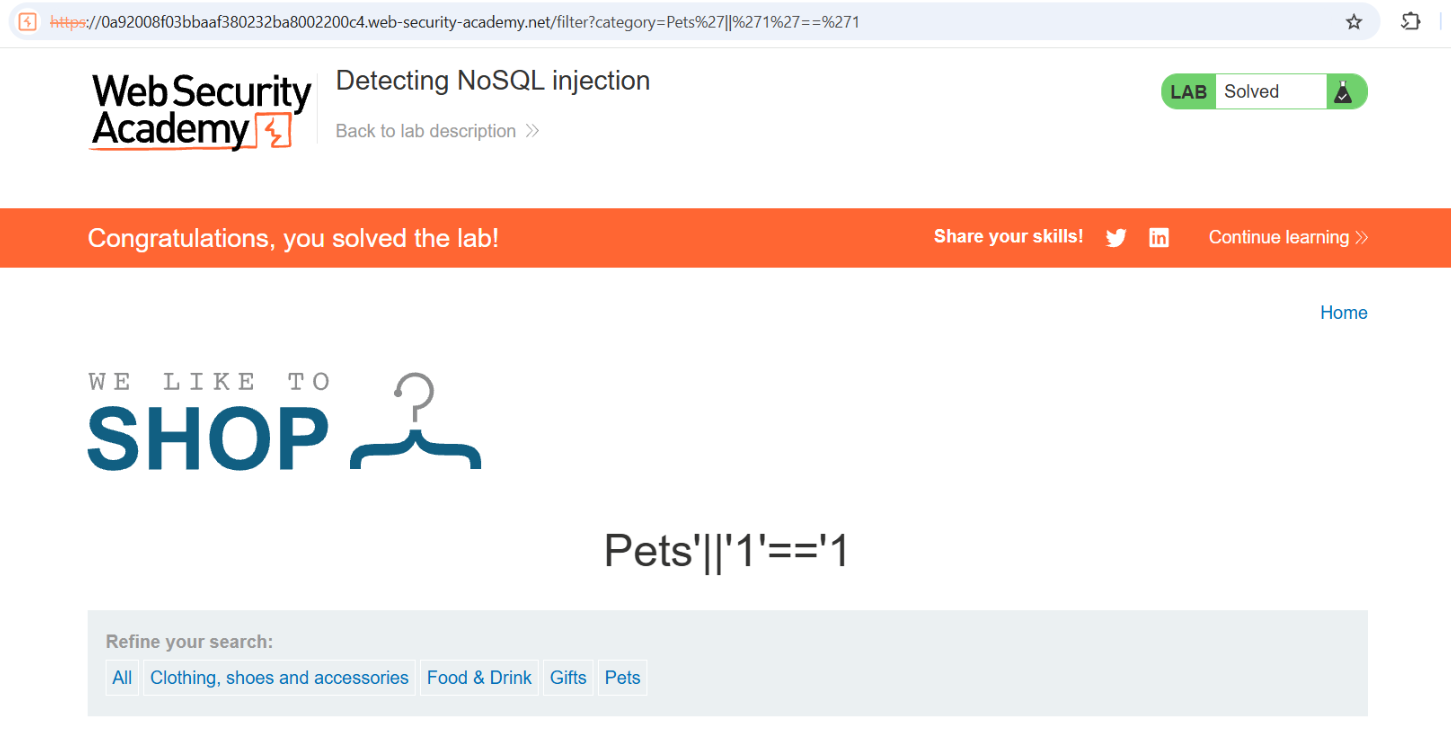Open Back to lab description link

pos(426,131)
